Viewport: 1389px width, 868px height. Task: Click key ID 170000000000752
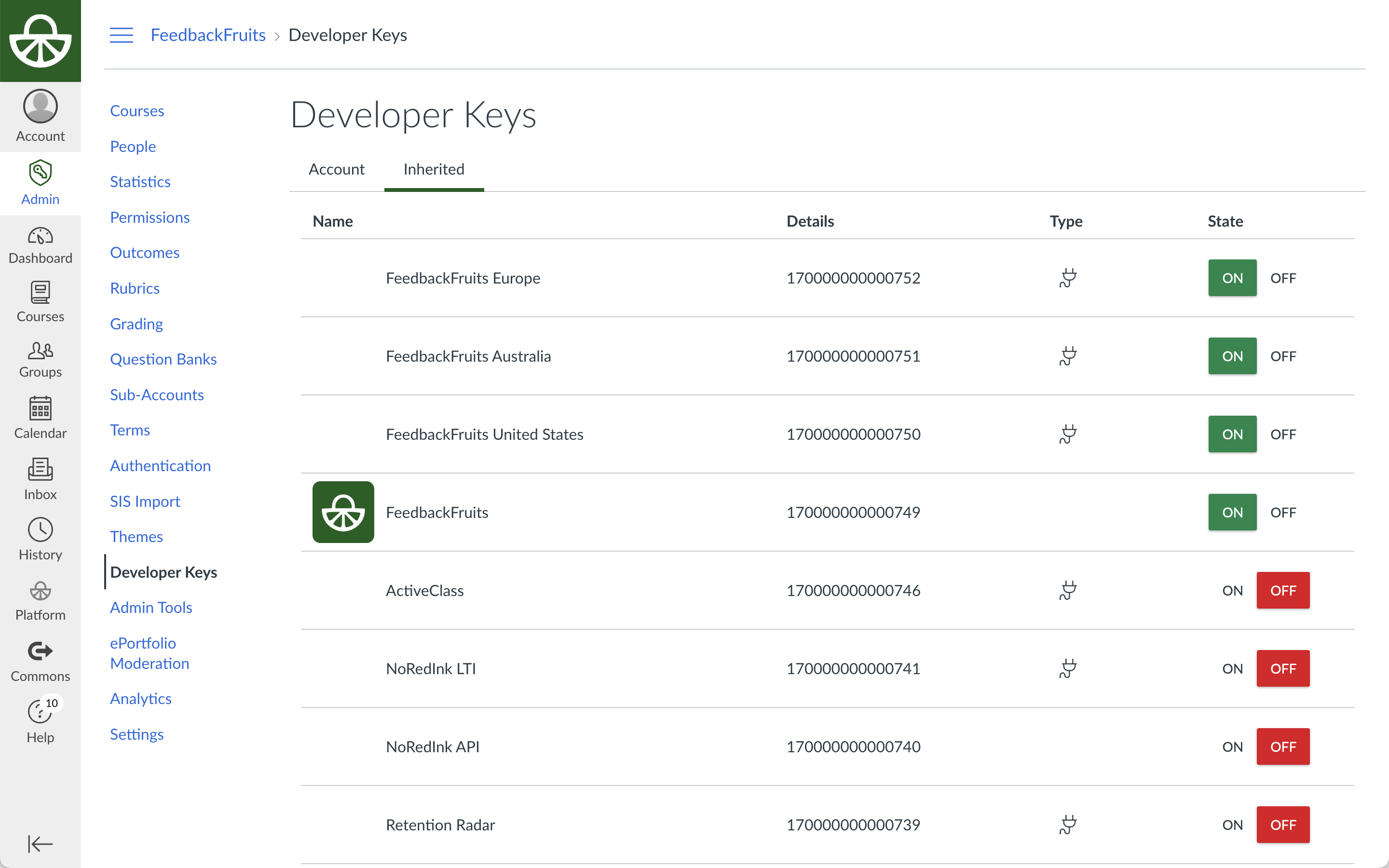coord(854,278)
